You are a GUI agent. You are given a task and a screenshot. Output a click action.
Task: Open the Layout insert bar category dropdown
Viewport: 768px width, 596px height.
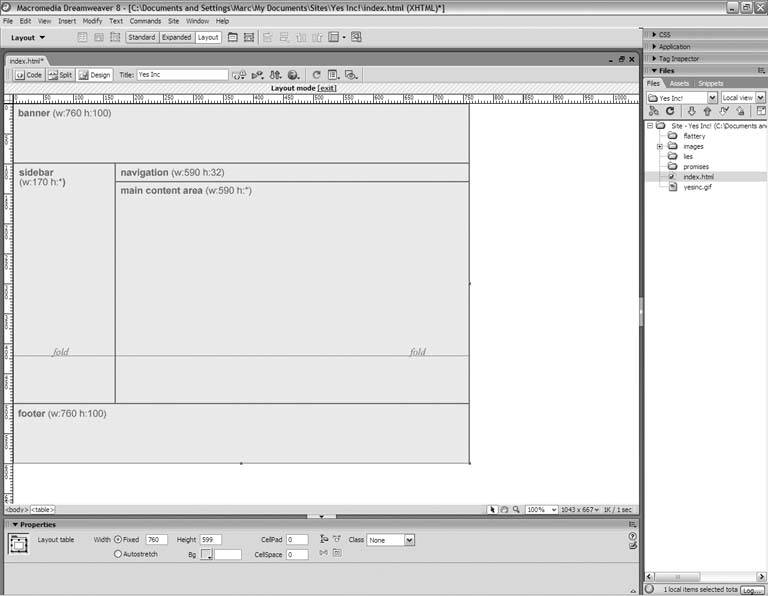tap(28, 38)
